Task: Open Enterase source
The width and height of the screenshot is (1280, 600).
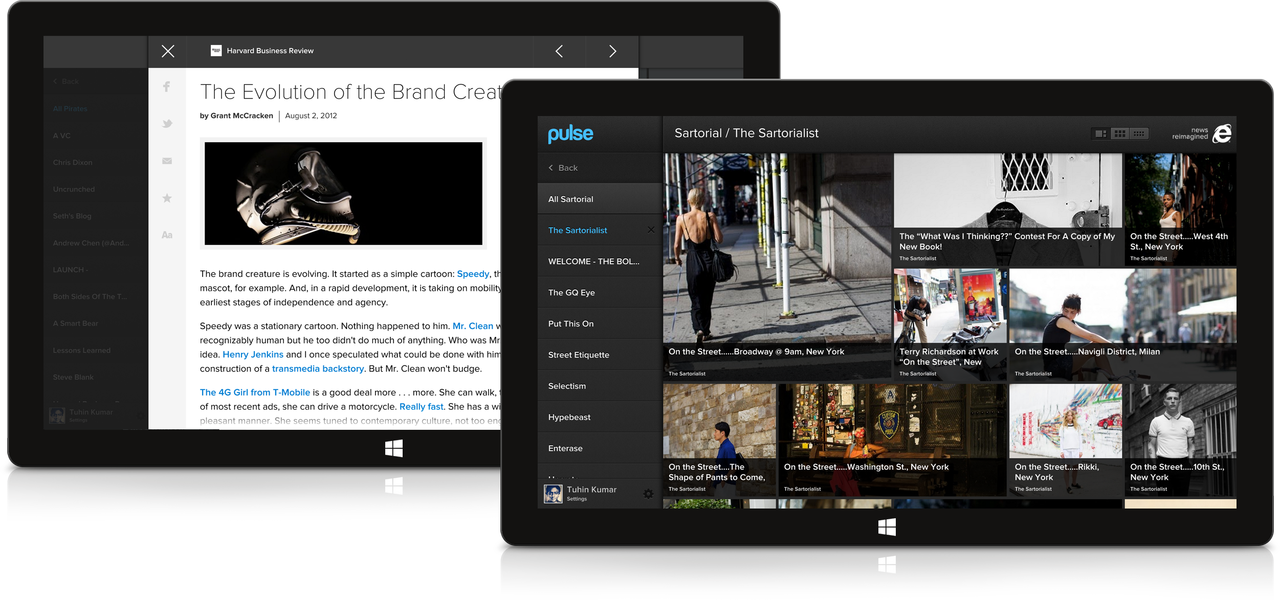Action: 599,448
